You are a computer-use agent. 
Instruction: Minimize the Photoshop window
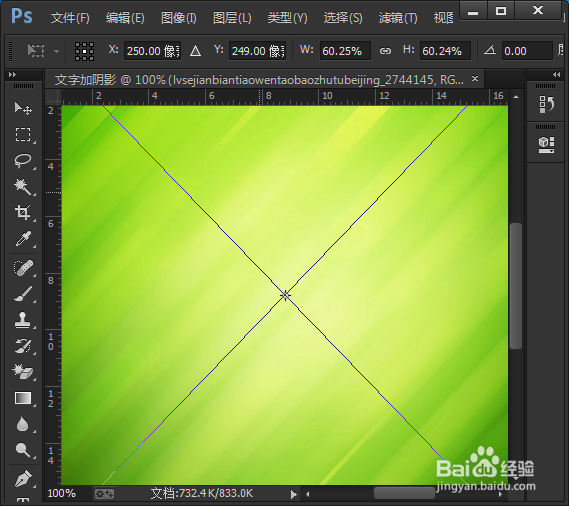(473, 11)
